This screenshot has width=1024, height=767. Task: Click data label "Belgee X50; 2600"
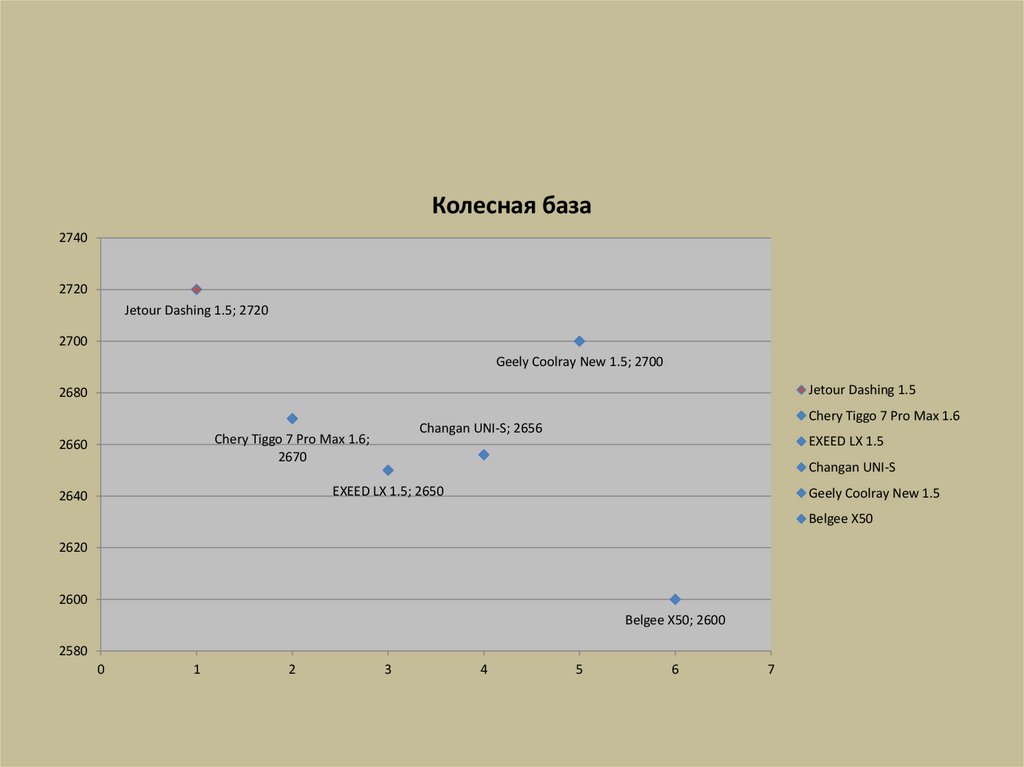point(675,620)
